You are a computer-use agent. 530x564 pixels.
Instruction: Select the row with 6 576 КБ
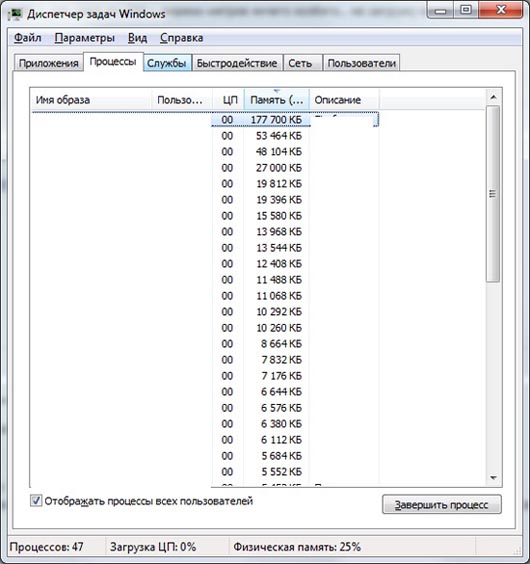pos(205,408)
